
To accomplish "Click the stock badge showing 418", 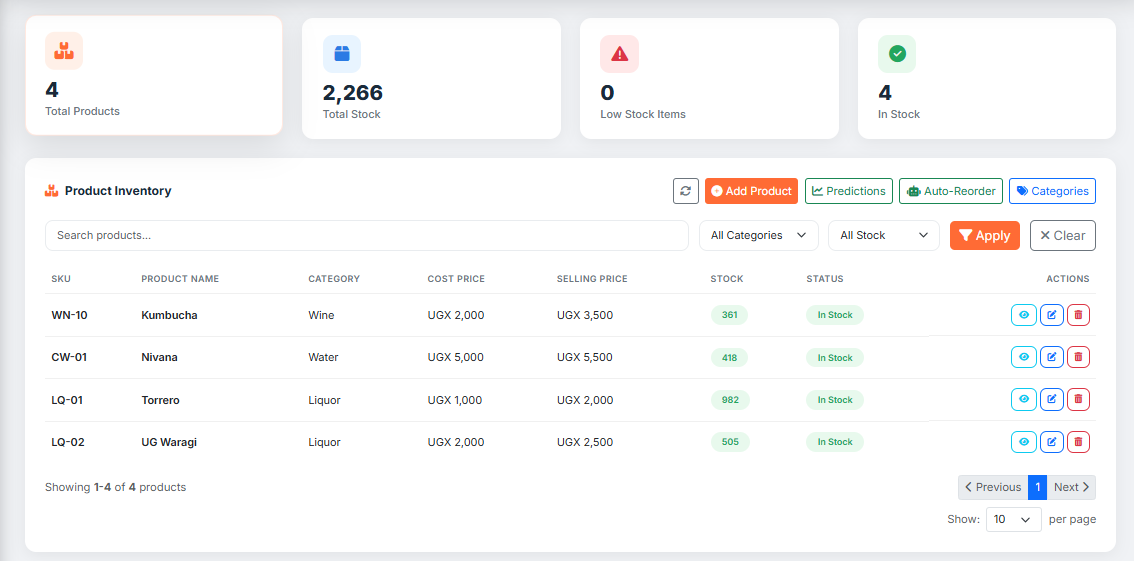I will click(x=729, y=357).
